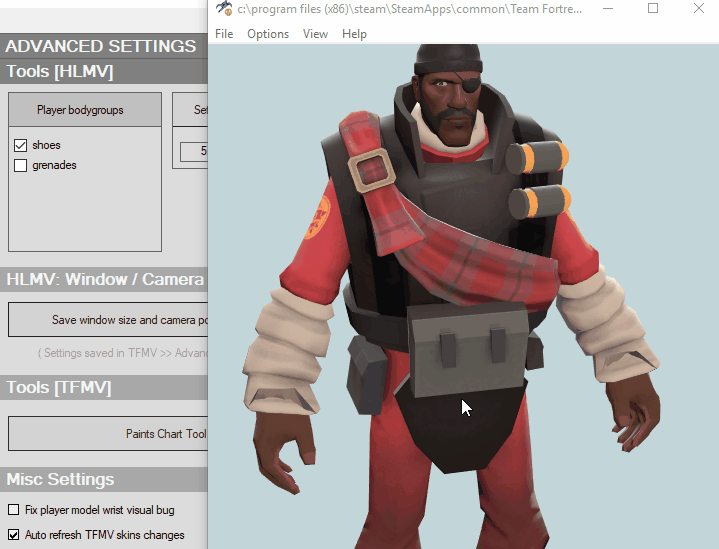The height and width of the screenshot is (549, 719).
Task: Click the HLMV: Window / Camera header
Action: tap(104, 279)
